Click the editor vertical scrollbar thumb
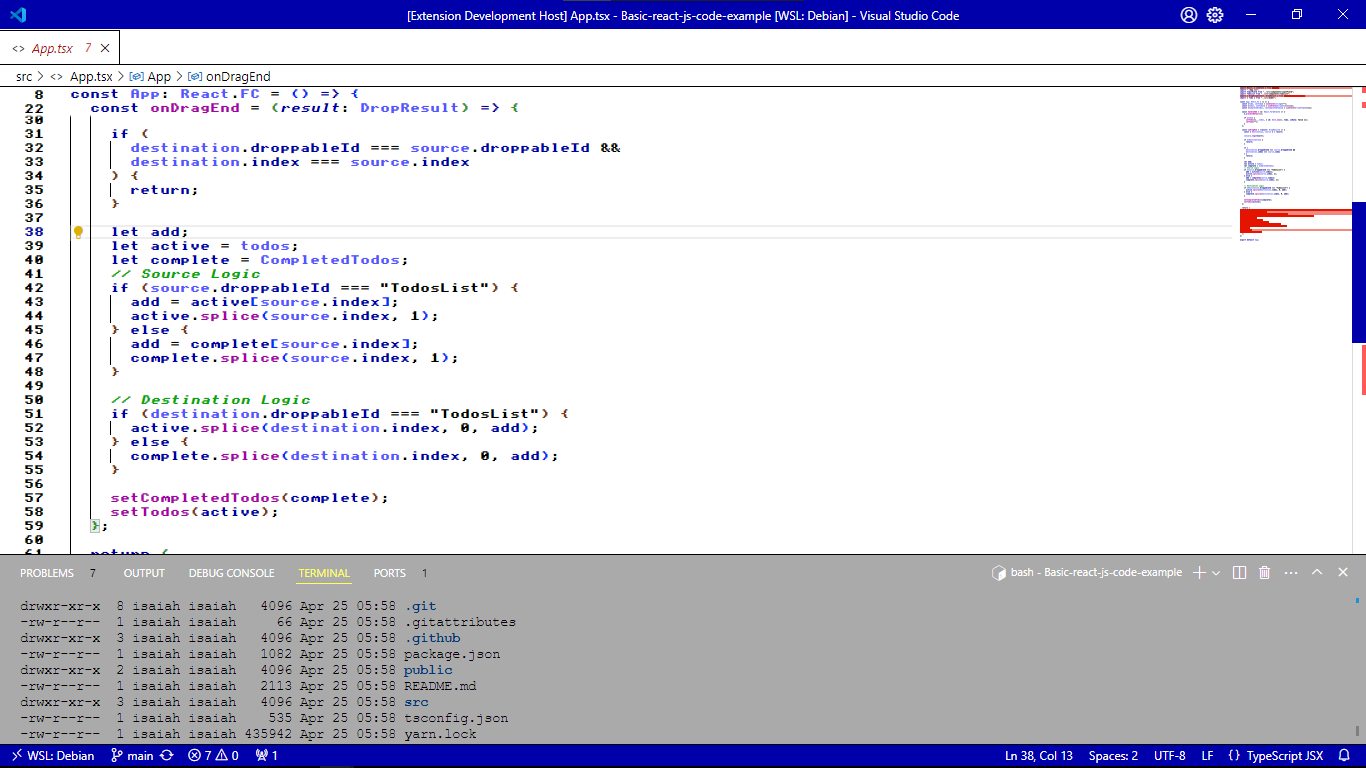This screenshot has width=1366, height=768. tap(1358, 272)
